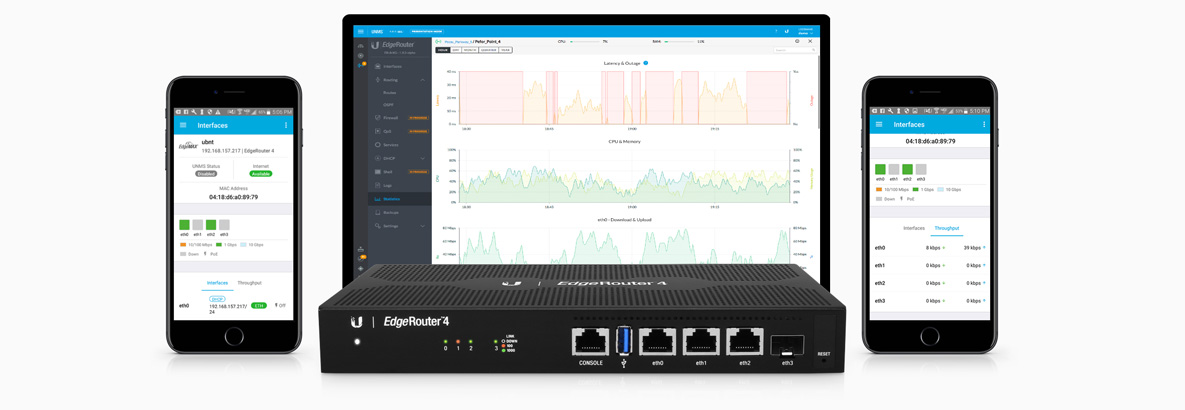Tap gray eth1 port square on left phone
This screenshot has height=410, width=1185.
[197, 225]
